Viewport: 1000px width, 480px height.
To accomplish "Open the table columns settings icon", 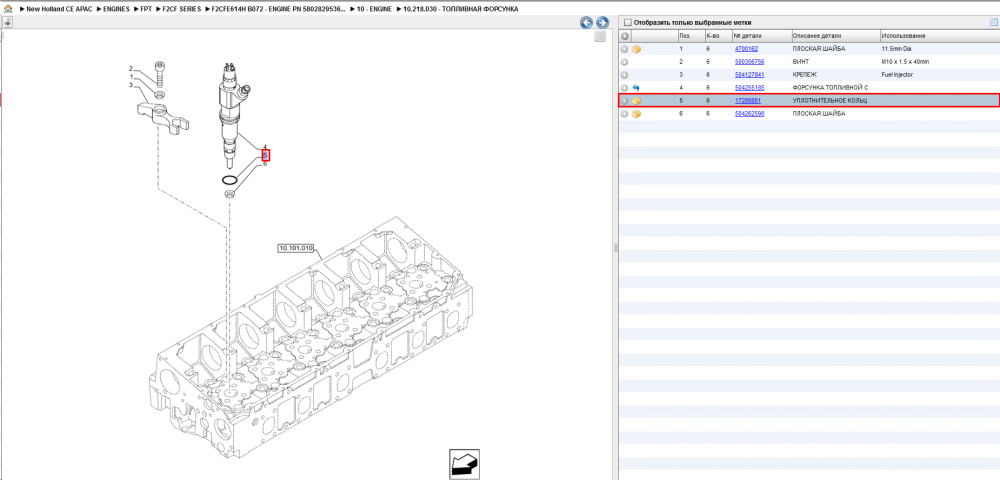I will 993,22.
